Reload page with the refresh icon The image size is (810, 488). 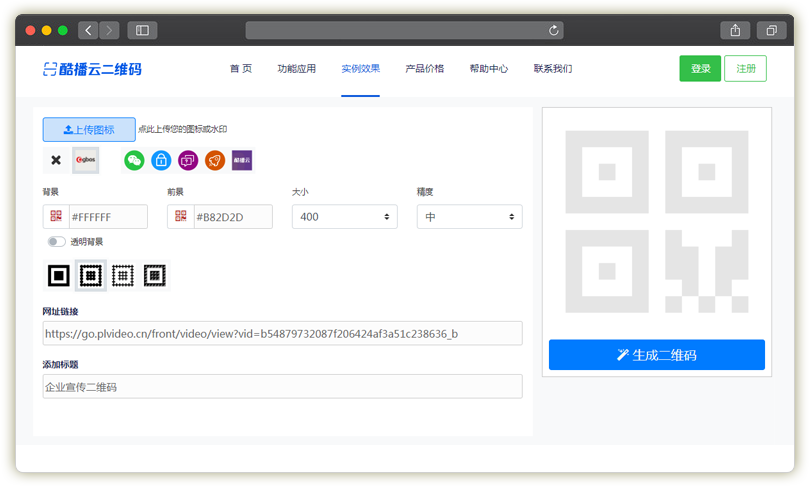(553, 30)
